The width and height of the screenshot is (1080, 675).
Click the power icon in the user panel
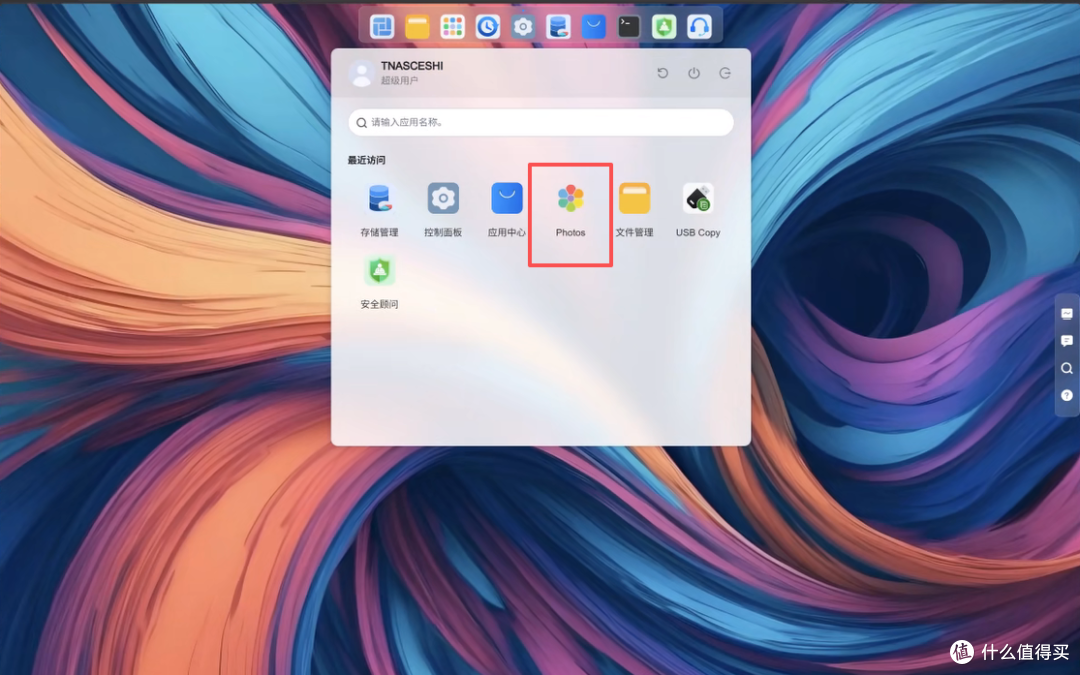click(694, 73)
